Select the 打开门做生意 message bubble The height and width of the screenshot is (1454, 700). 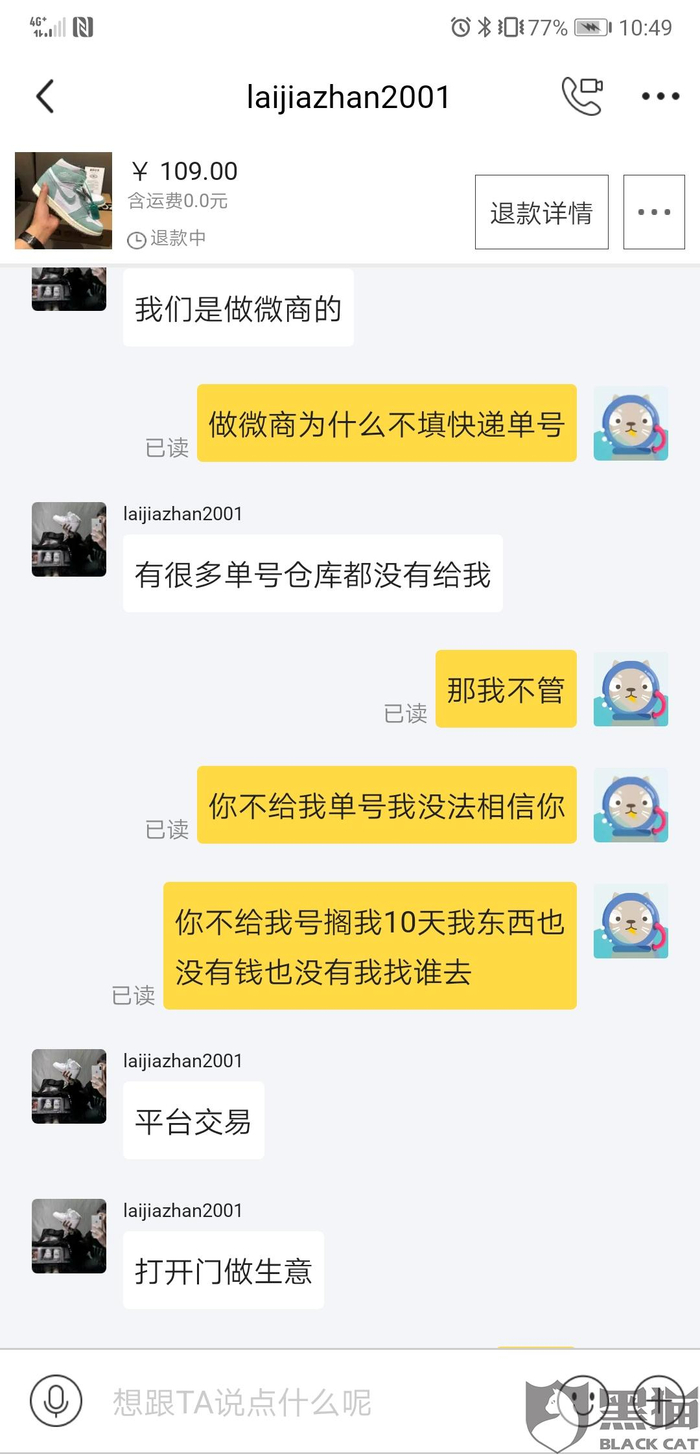tap(223, 1270)
